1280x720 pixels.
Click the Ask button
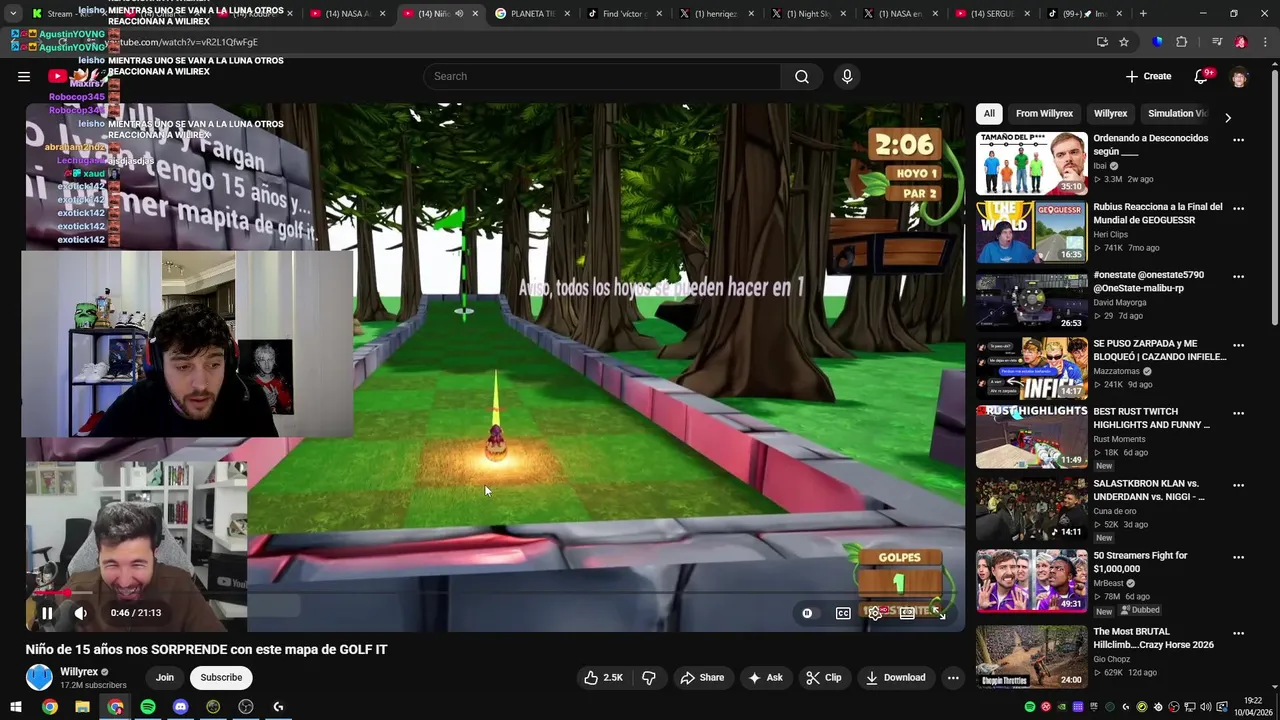[x=765, y=677]
